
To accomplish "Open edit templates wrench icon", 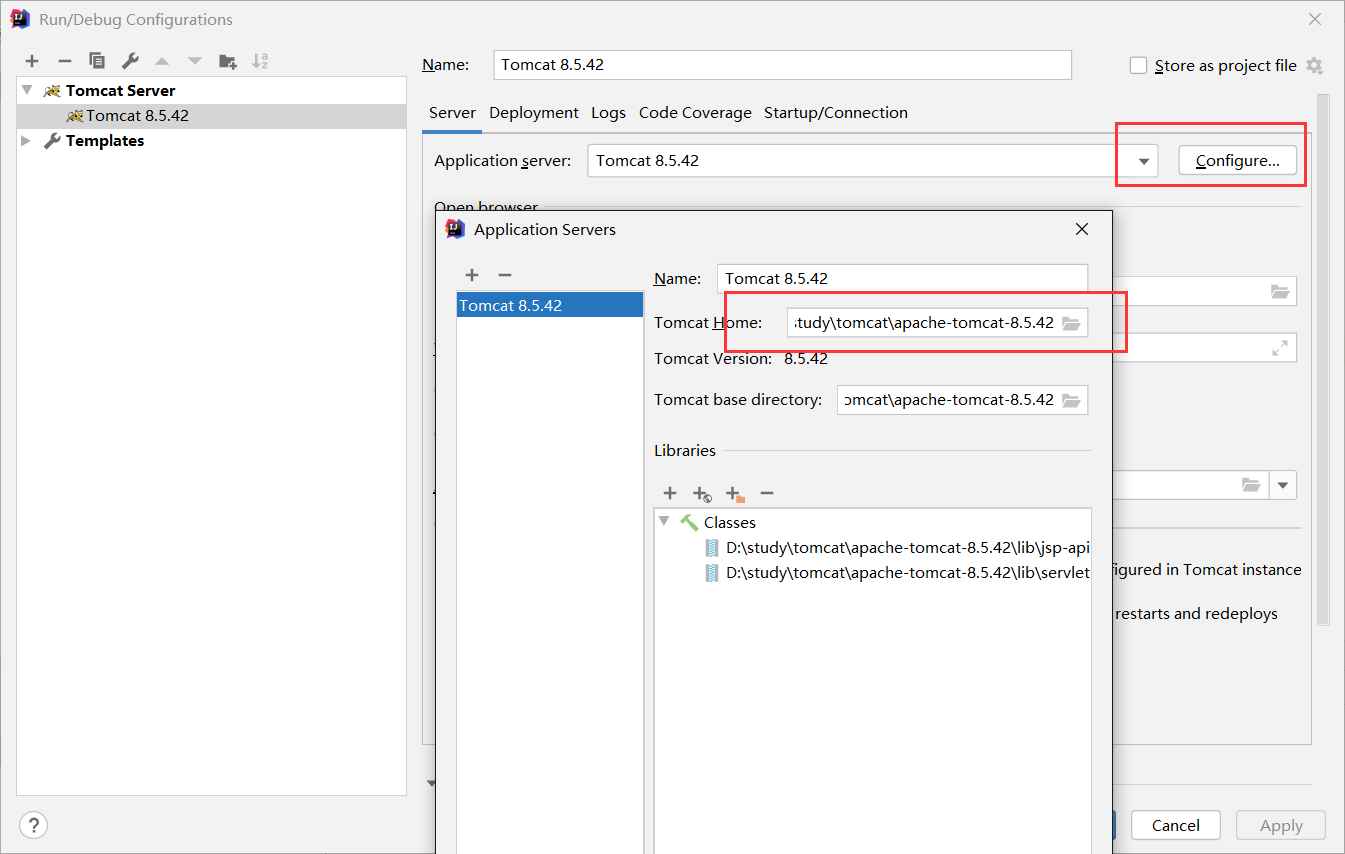I will 130,62.
